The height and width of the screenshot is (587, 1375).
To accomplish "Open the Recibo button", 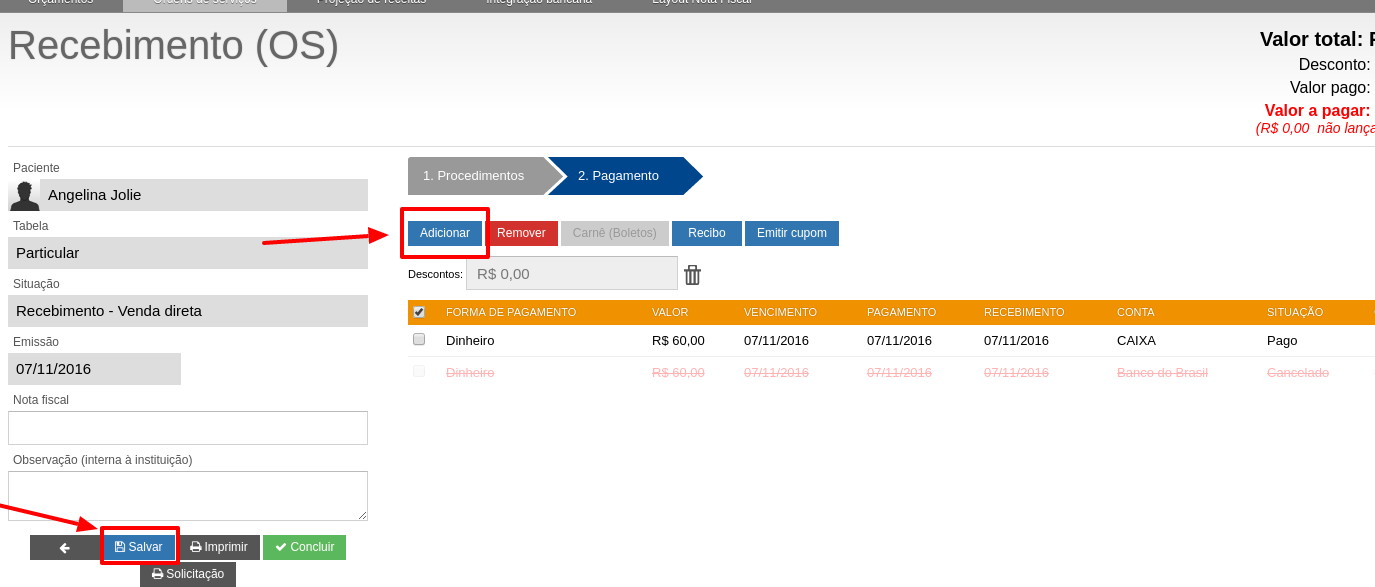I will point(707,233).
